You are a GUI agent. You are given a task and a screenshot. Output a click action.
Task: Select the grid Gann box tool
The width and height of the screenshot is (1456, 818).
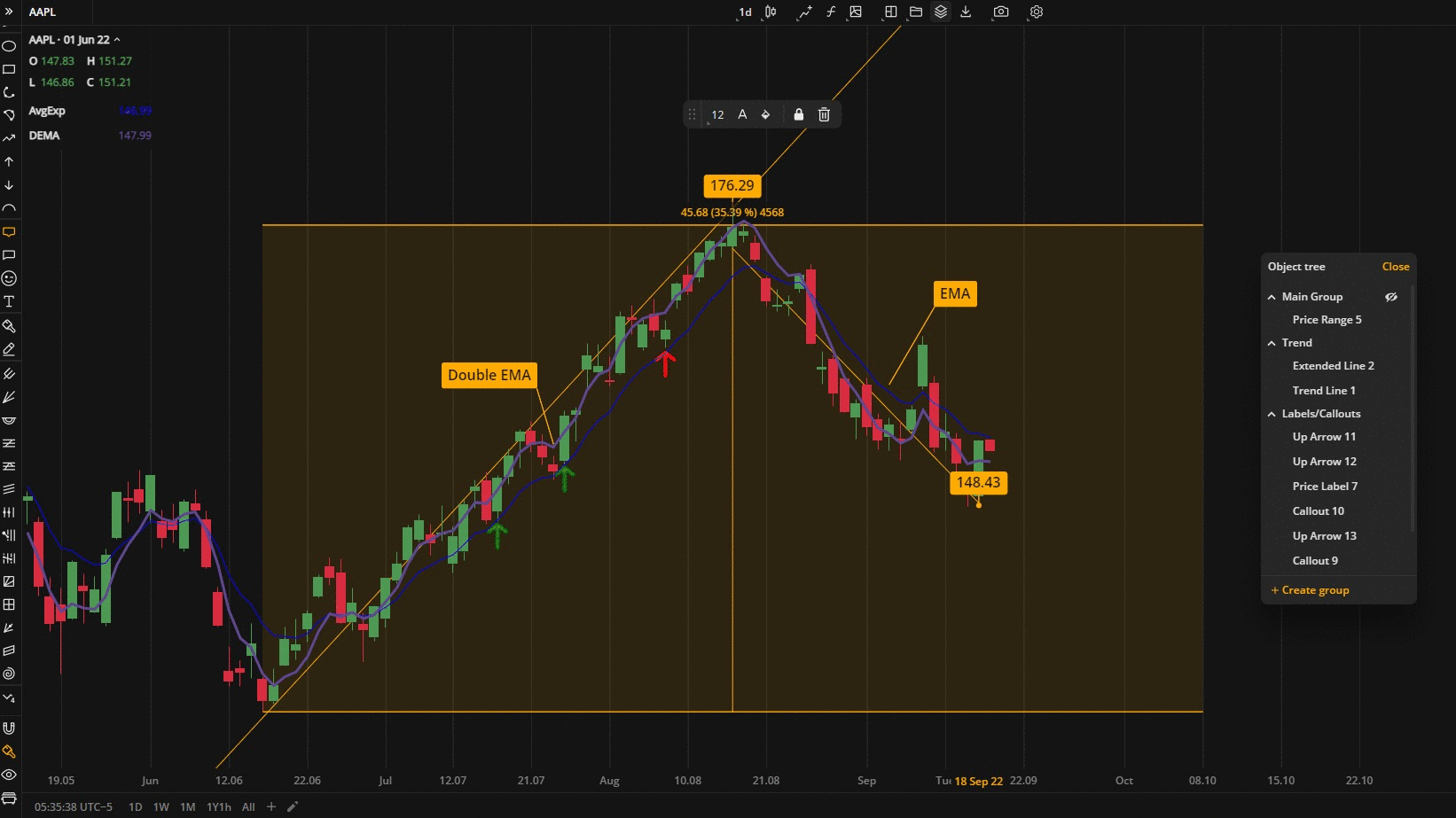pos(9,604)
